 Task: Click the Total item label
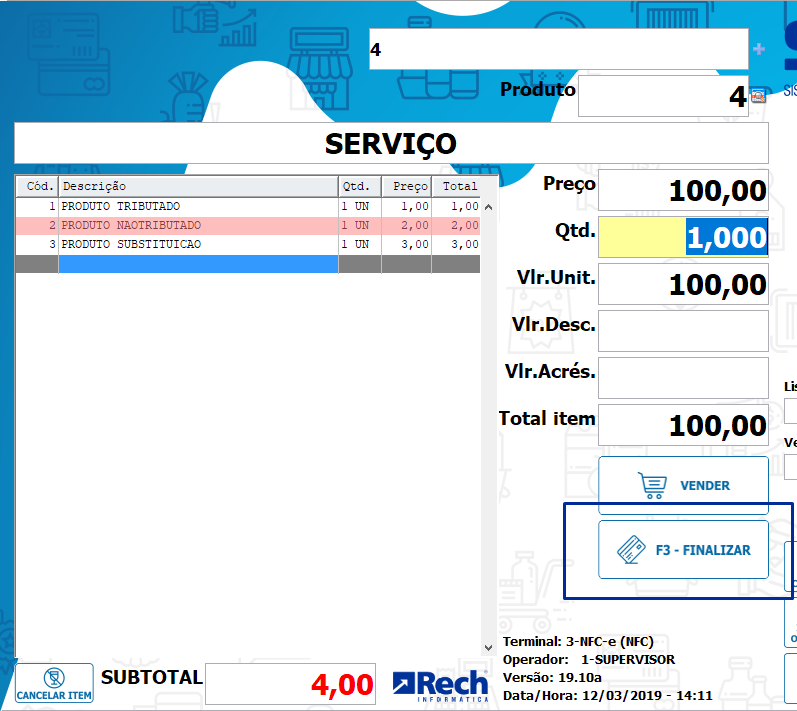point(547,418)
